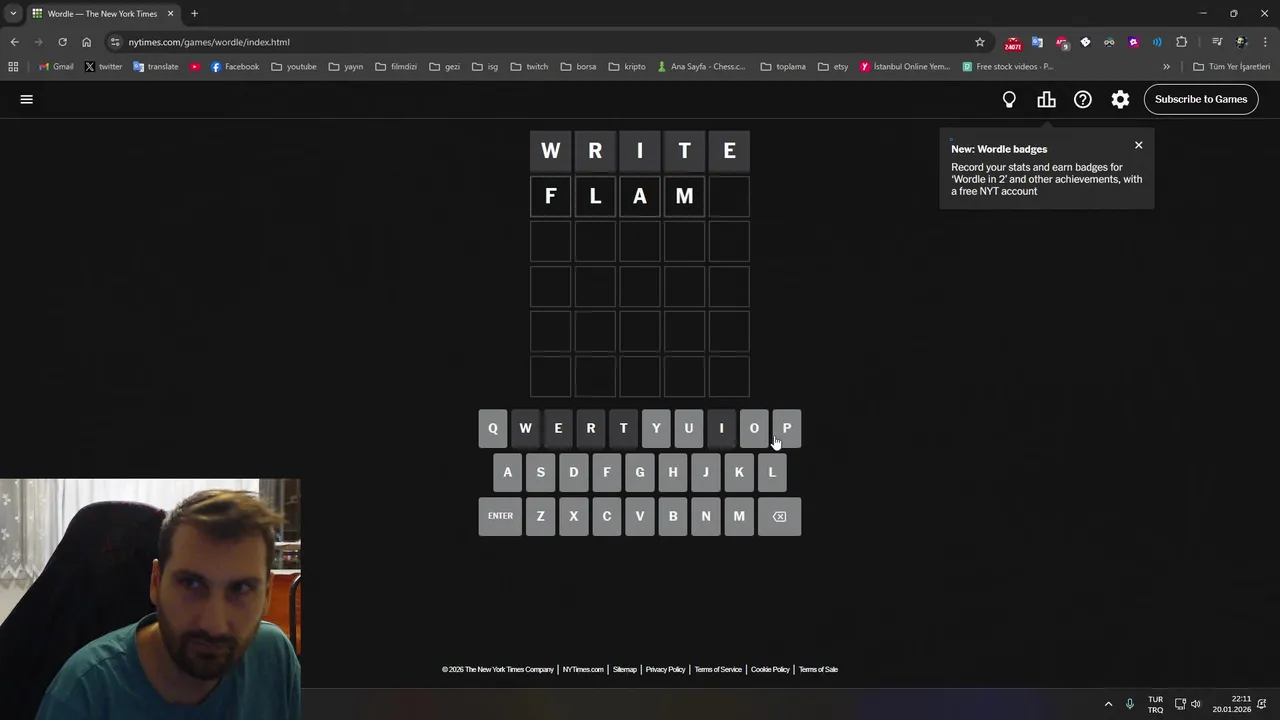Open Chrome three-dot menu

click(1265, 42)
